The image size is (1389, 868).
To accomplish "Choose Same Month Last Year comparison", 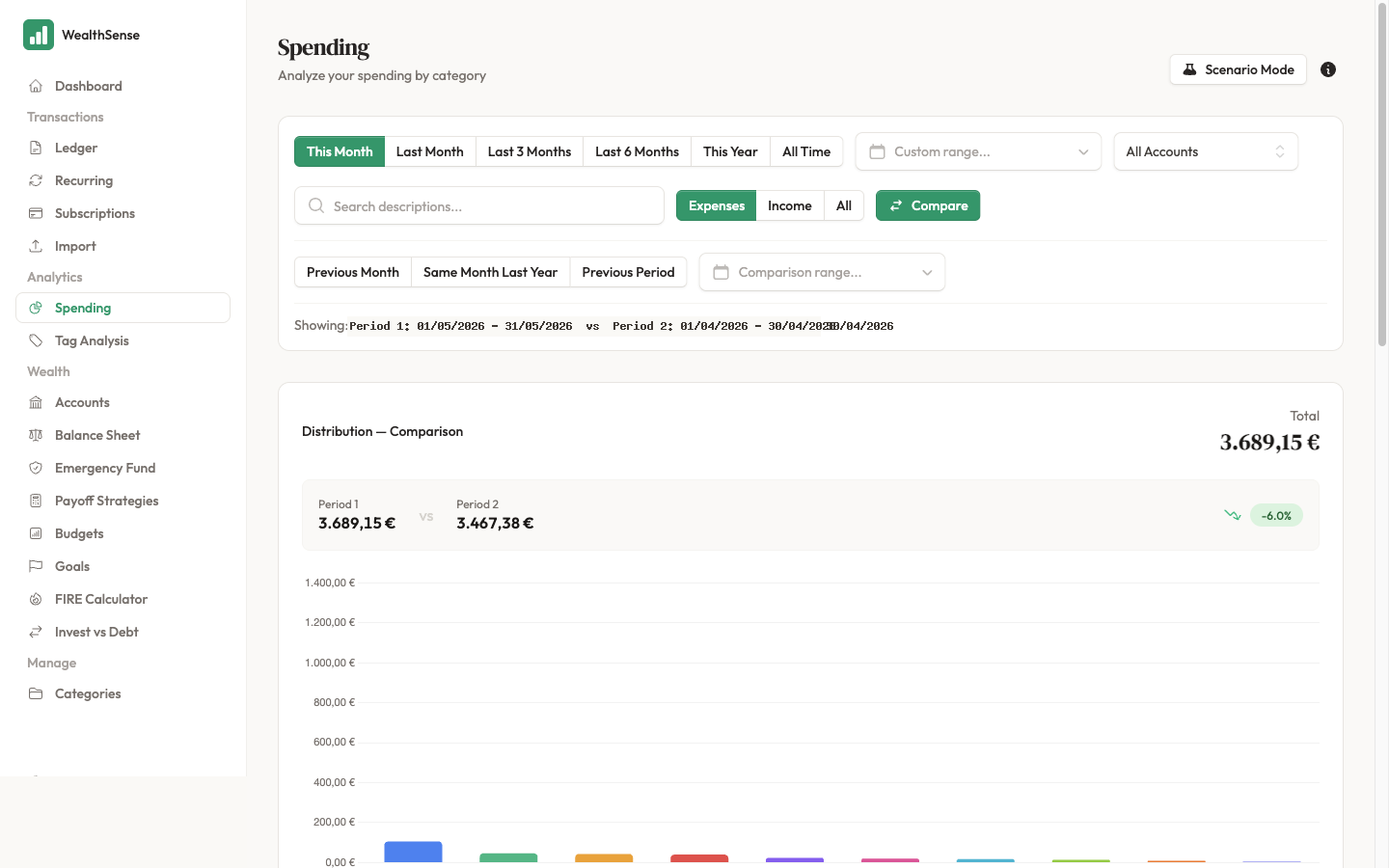I will [490, 272].
